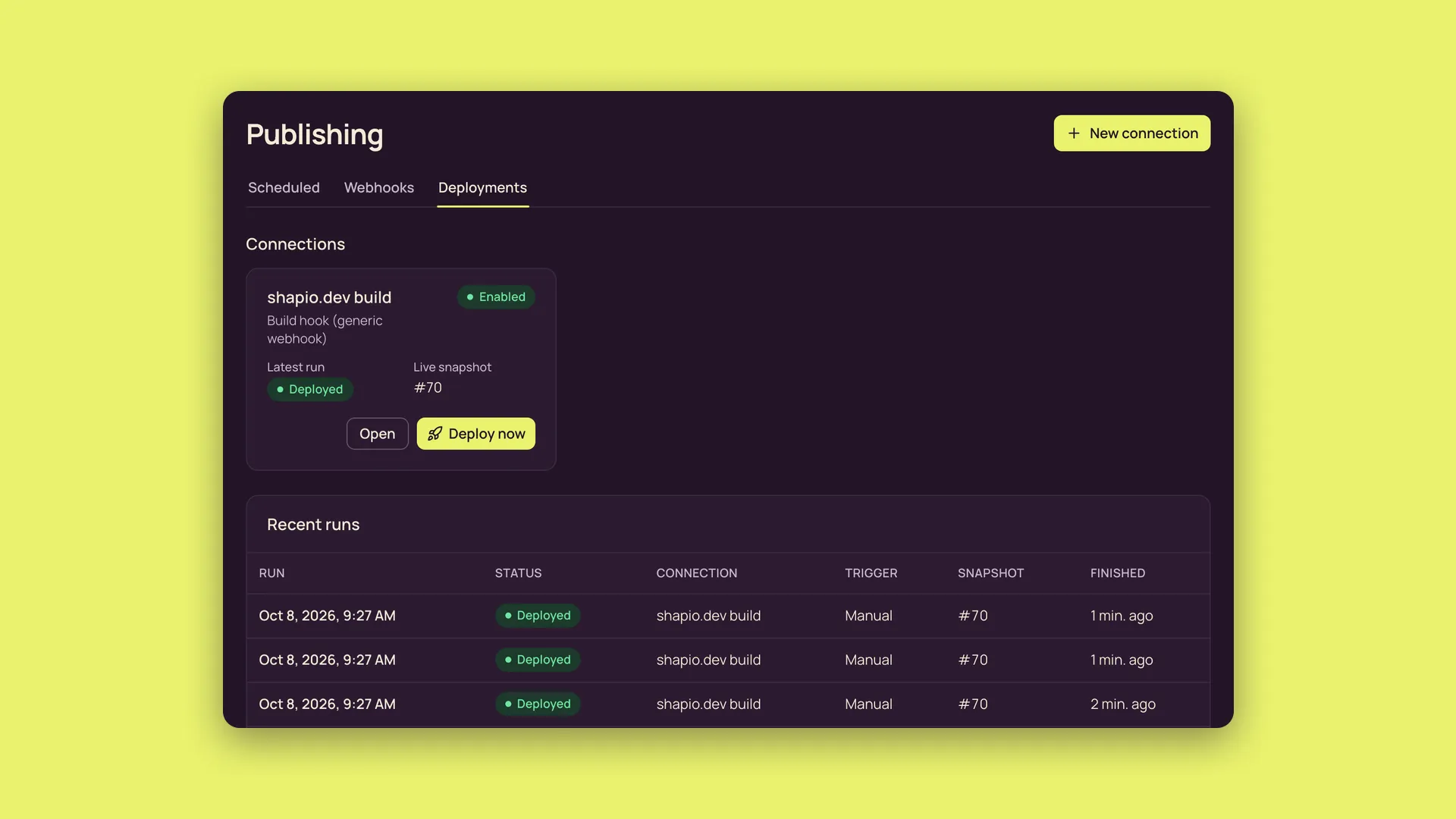This screenshot has width=1456, height=819.
Task: Click the Deployed badge under Latest run
Action: point(309,389)
